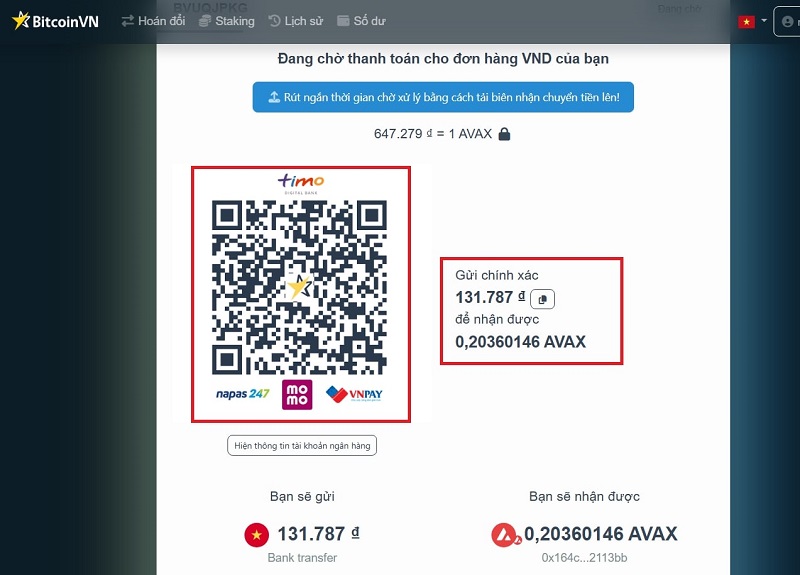Image resolution: width=800 pixels, height=575 pixels.
Task: Click the red AVAX coin icon
Action: [x=505, y=535]
